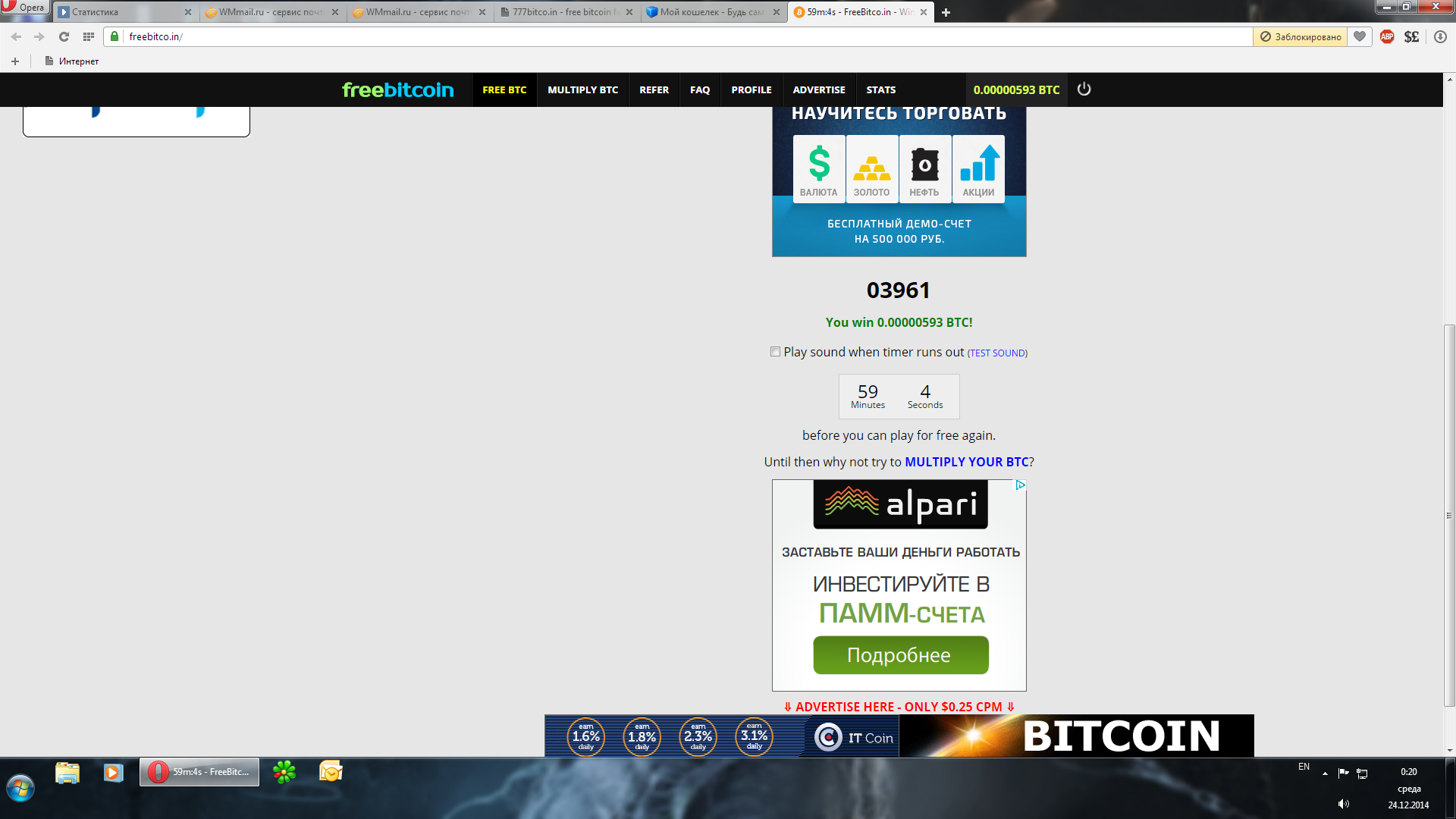Open the media player taskbar icon
The image size is (1456, 819).
click(114, 773)
